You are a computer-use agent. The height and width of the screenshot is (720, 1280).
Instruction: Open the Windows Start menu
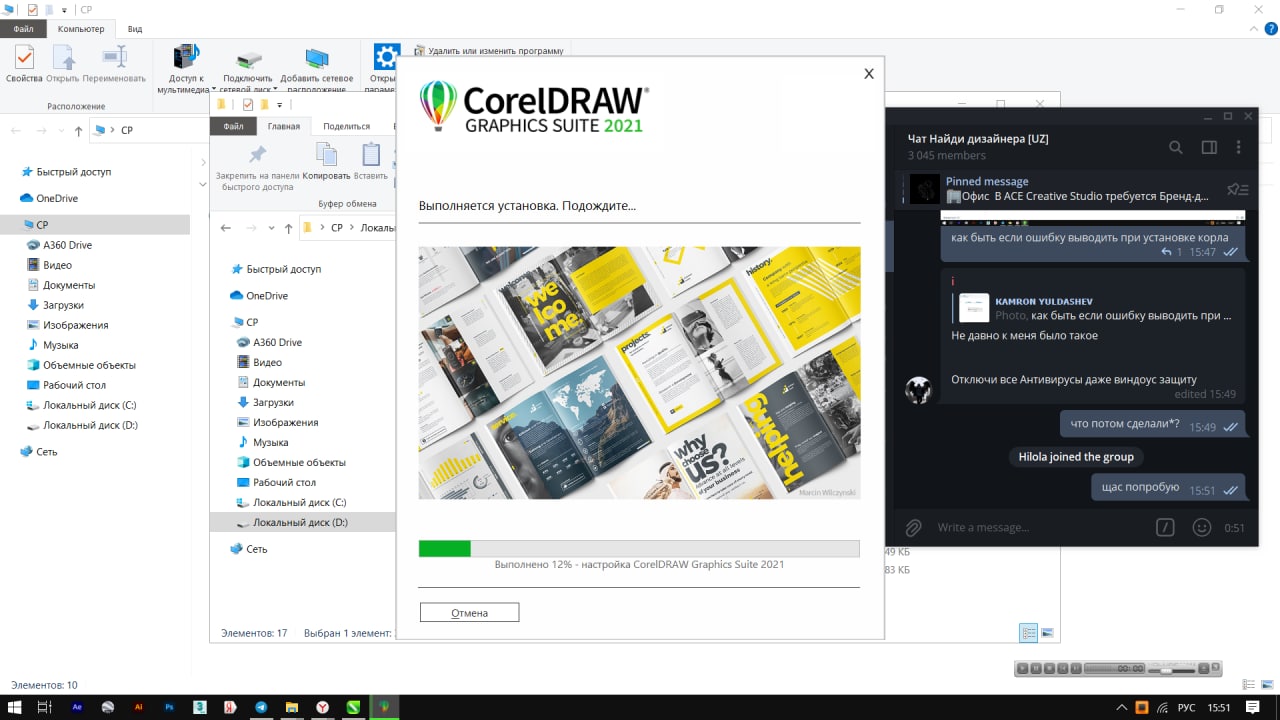14,707
